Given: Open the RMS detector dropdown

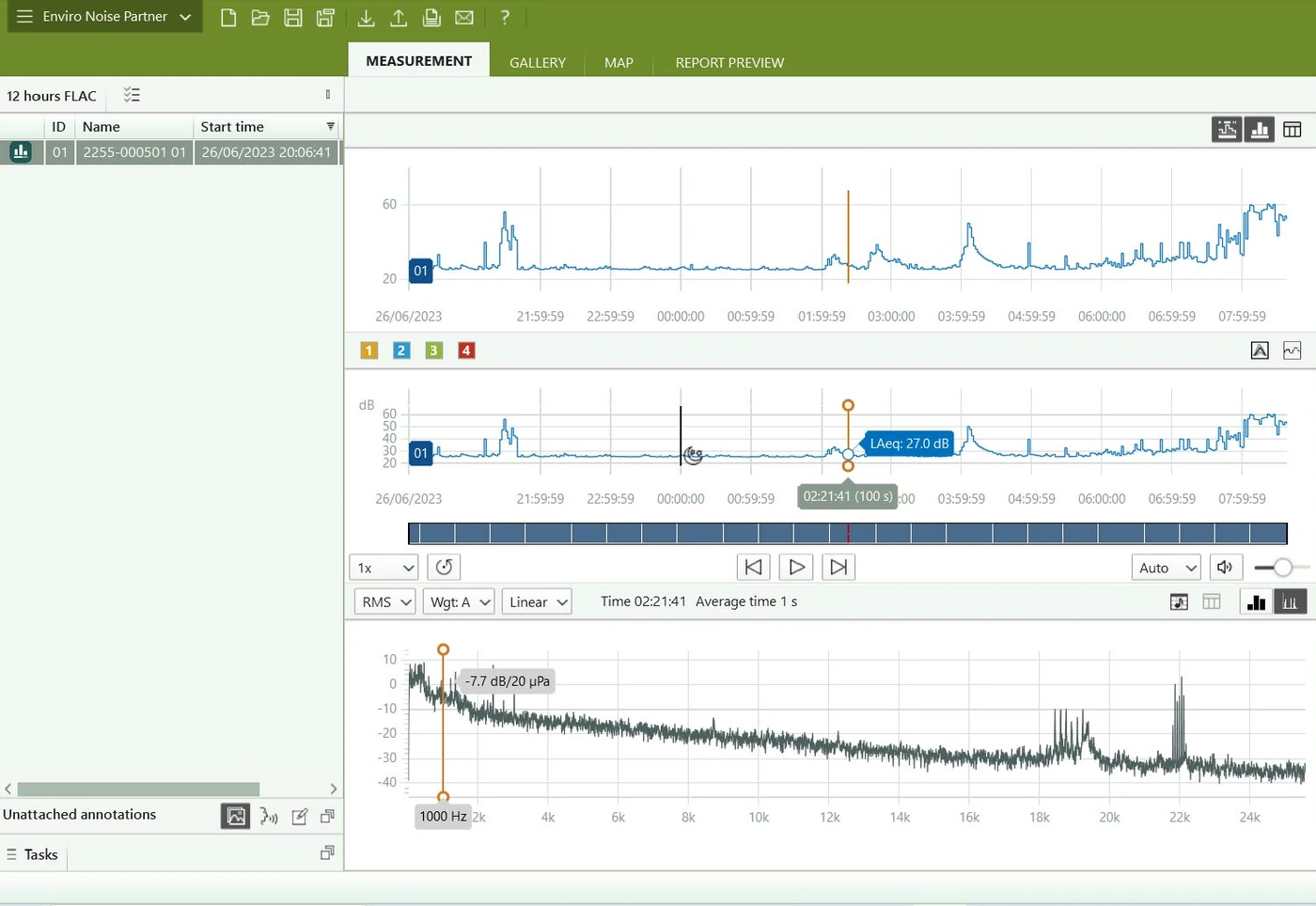Looking at the screenshot, I should (384, 602).
